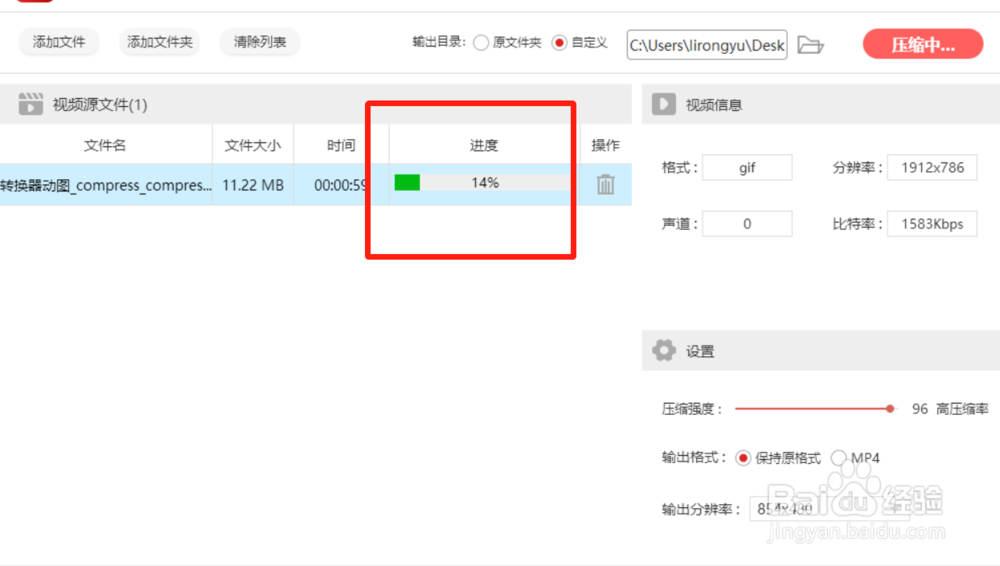The height and width of the screenshot is (566, 1000).
Task: Click the 时间 column header
Action: [341, 145]
